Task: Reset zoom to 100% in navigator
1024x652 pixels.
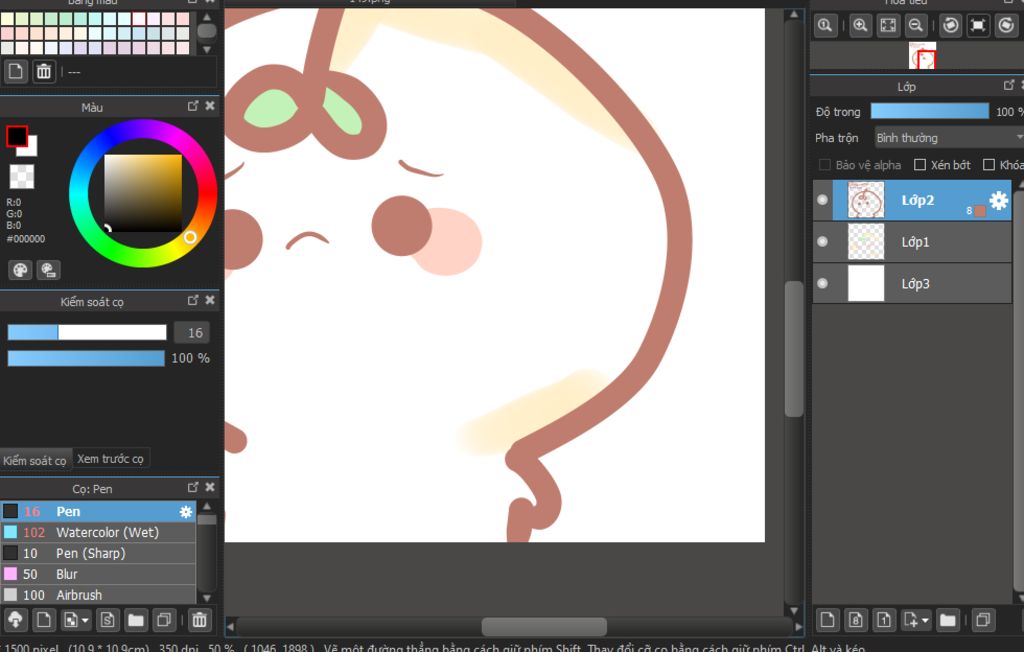Action: click(x=825, y=25)
